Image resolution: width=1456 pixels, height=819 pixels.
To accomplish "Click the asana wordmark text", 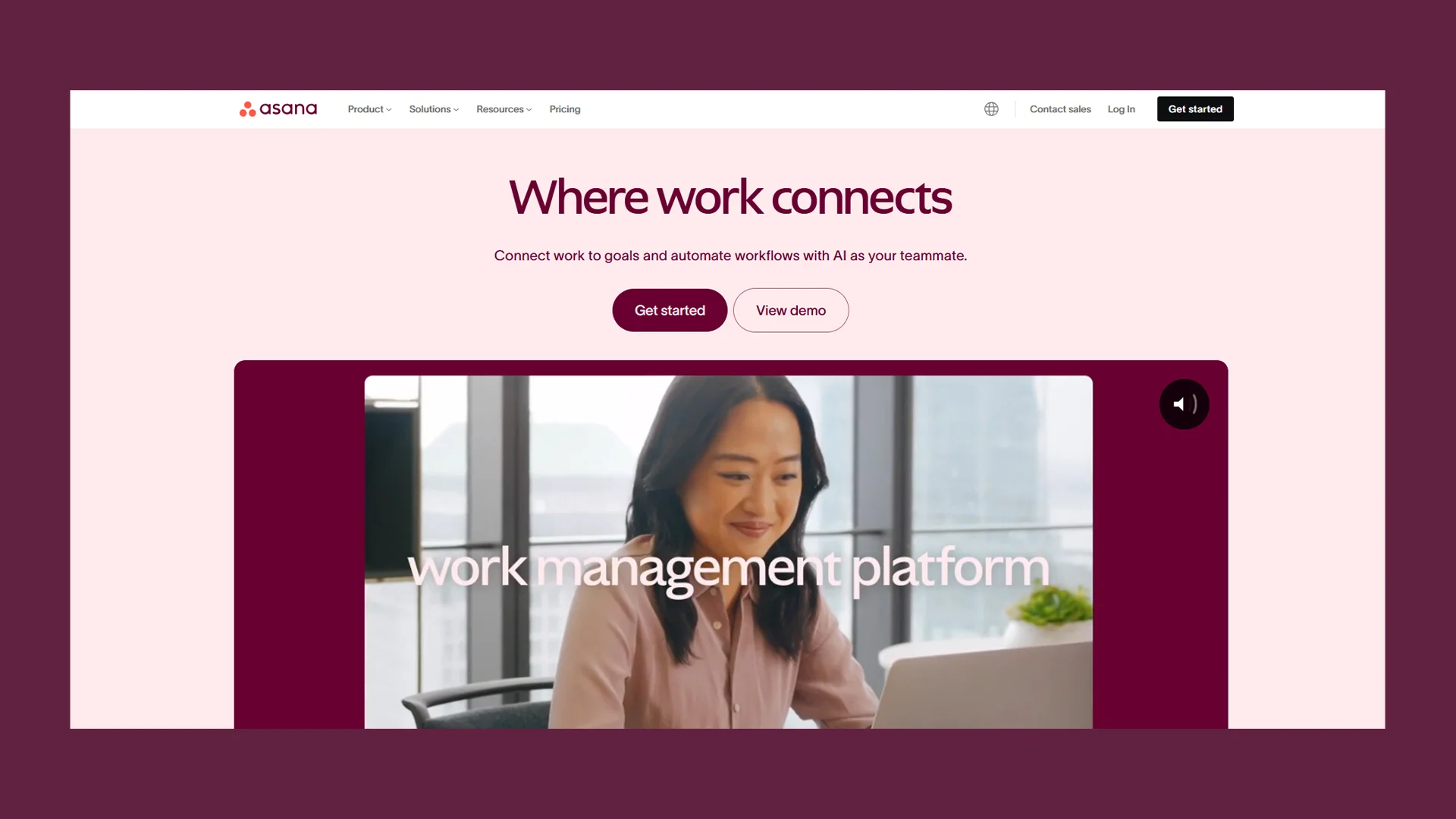I will 288,109.
